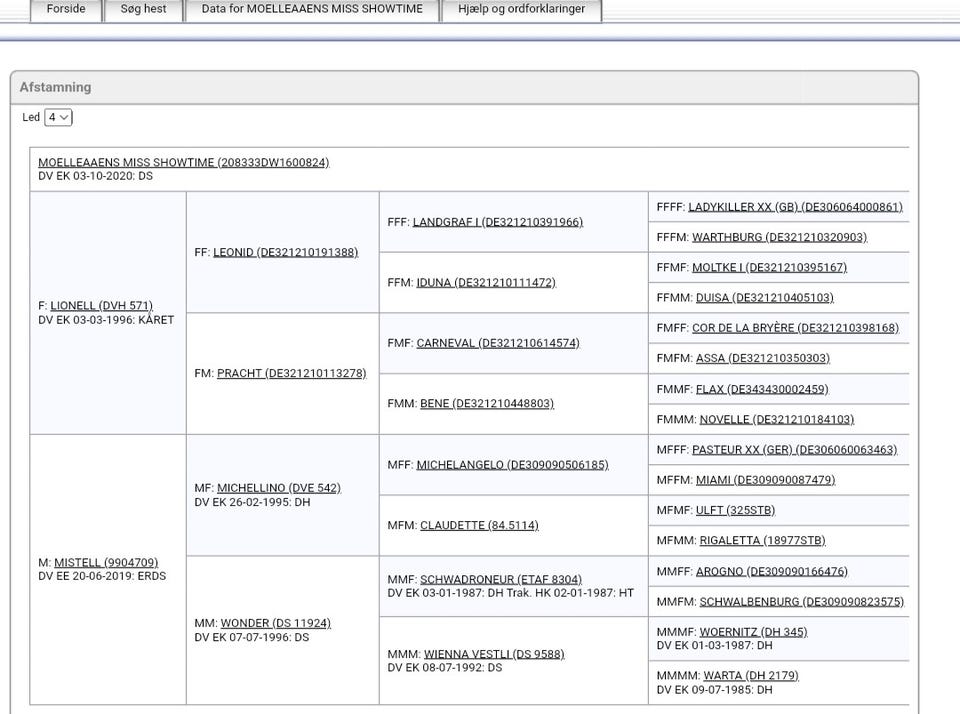
Task: Open WARTA (DH 2179) link
Action: click(x=751, y=675)
